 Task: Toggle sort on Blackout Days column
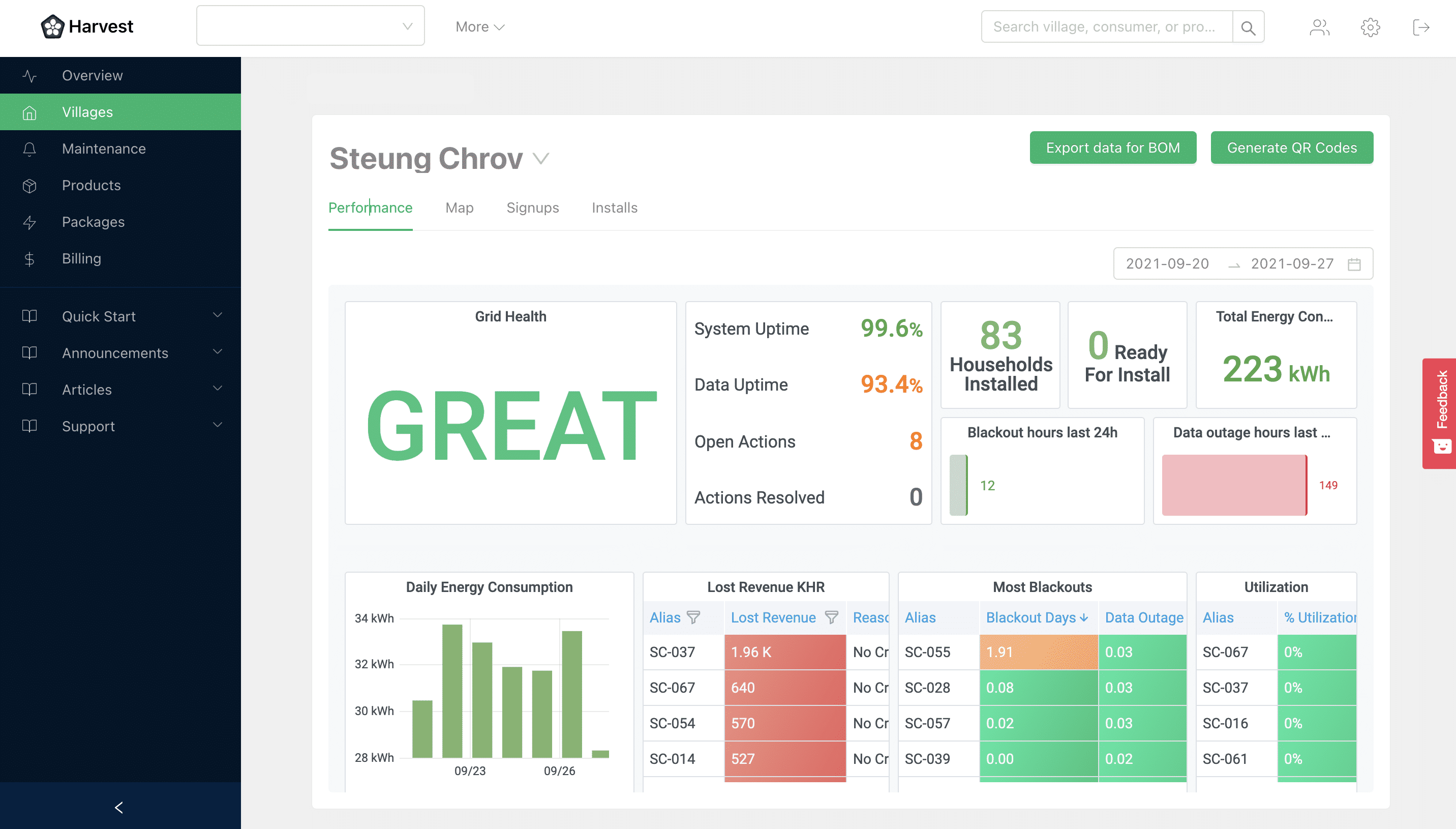pyautogui.click(x=1037, y=618)
